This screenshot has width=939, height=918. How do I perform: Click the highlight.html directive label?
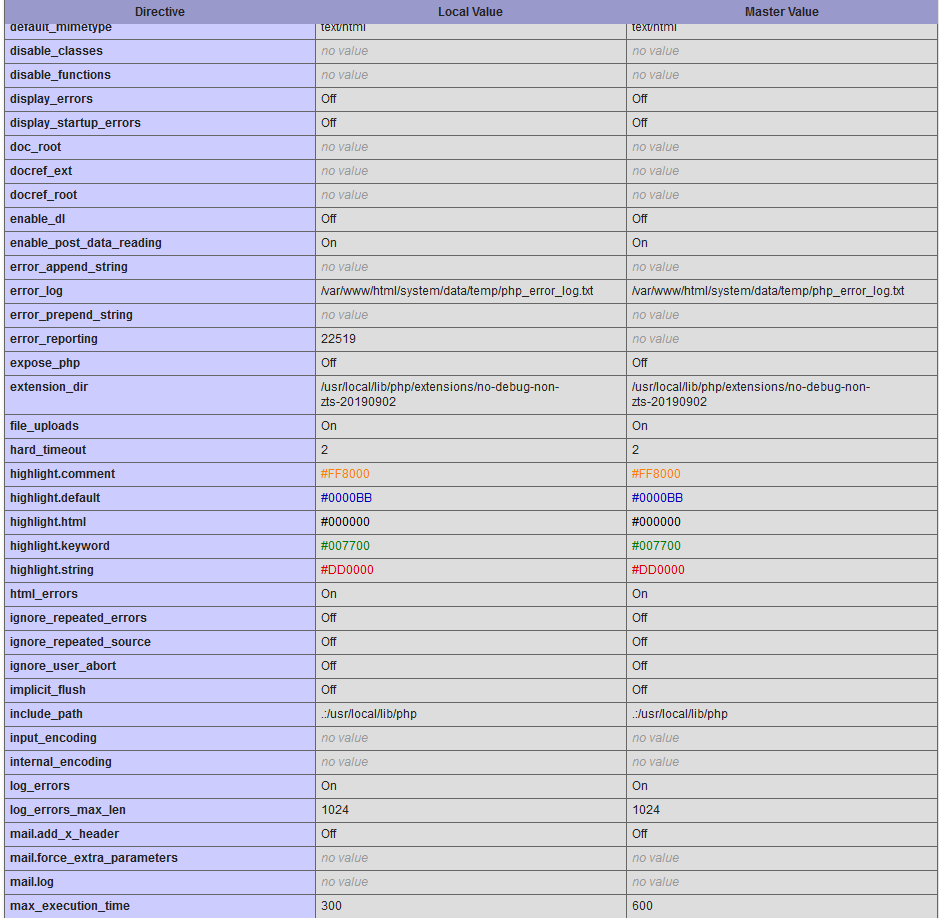point(48,522)
